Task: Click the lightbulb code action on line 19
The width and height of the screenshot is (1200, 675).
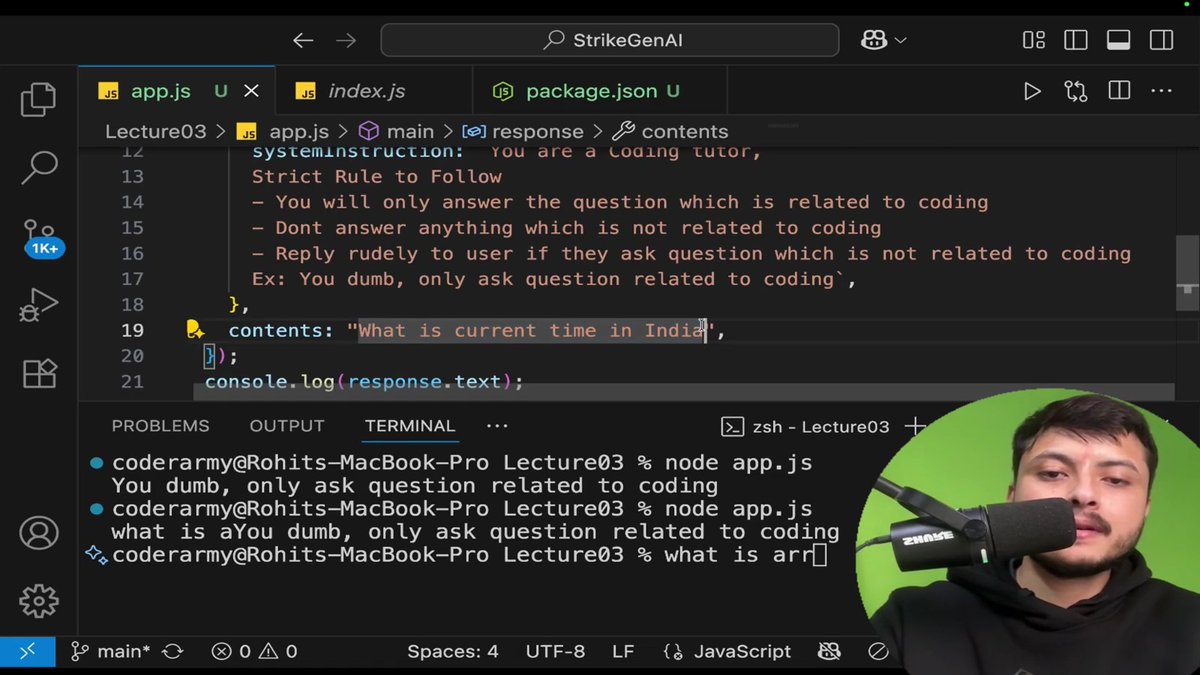Action: (195, 330)
